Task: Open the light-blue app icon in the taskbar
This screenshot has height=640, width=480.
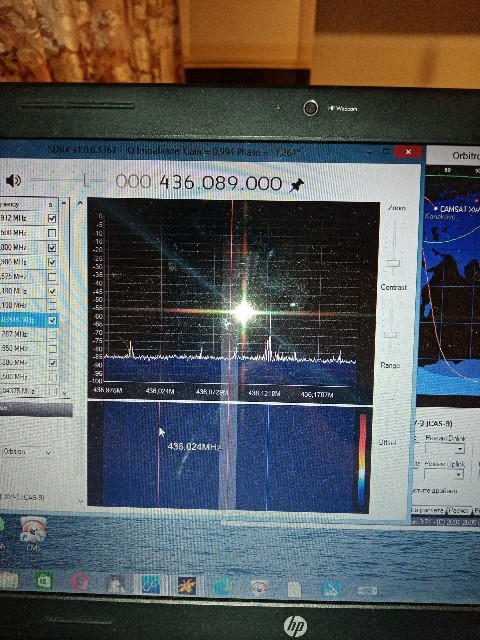Action: 331,589
